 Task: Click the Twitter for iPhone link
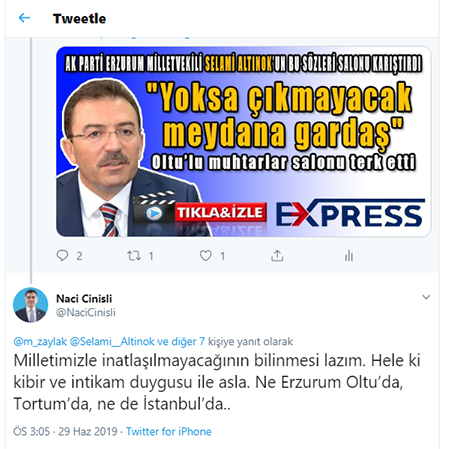(x=169, y=431)
